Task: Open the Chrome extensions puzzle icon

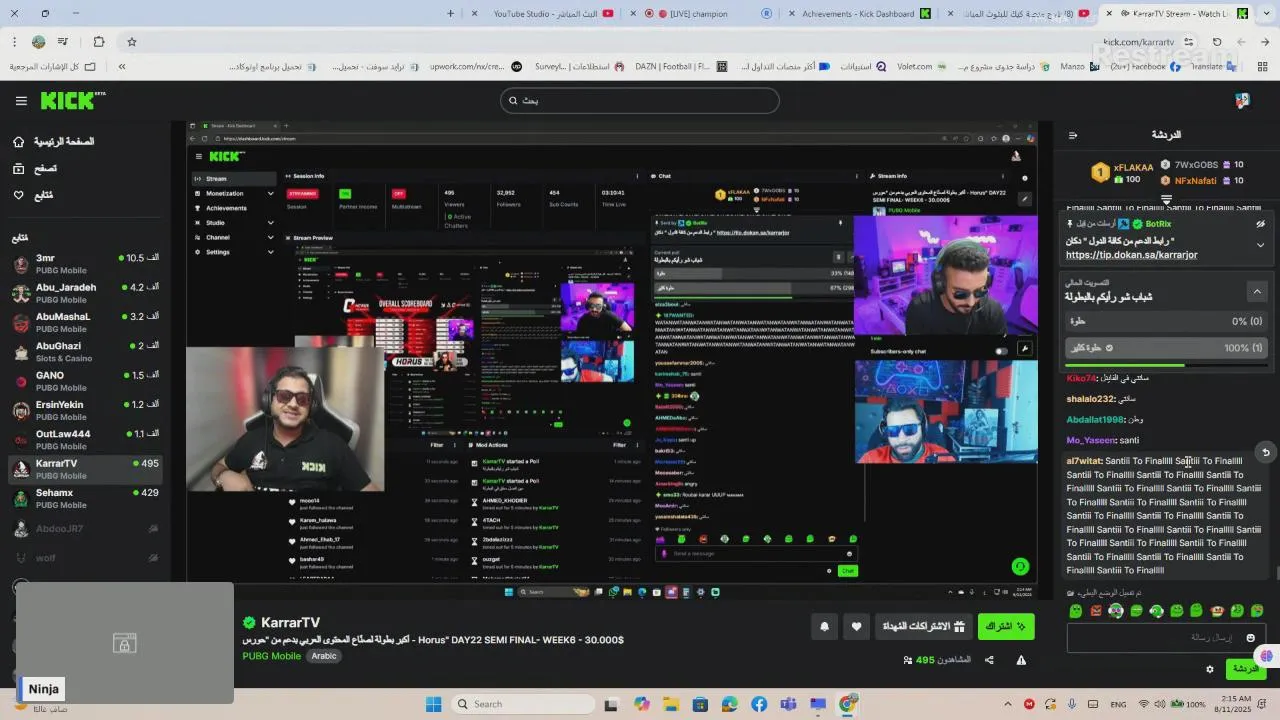Action: (99, 42)
